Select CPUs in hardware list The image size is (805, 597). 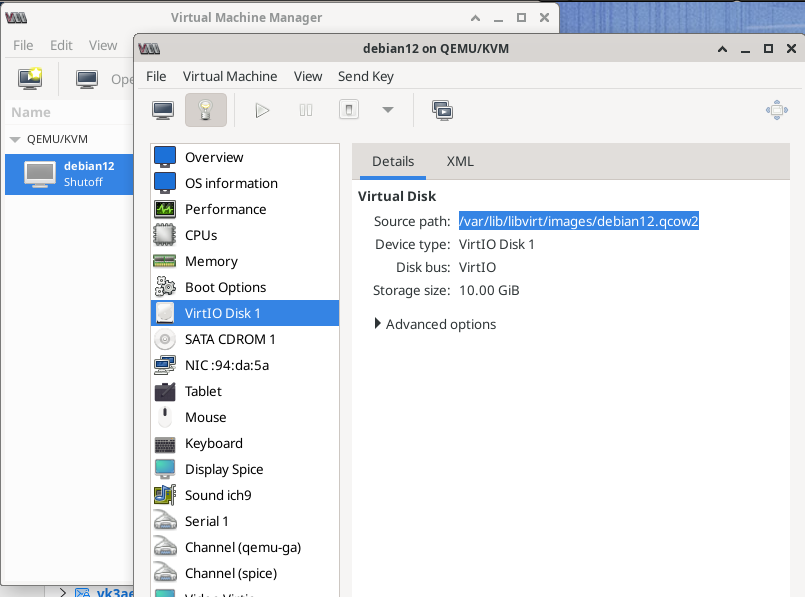coord(245,235)
